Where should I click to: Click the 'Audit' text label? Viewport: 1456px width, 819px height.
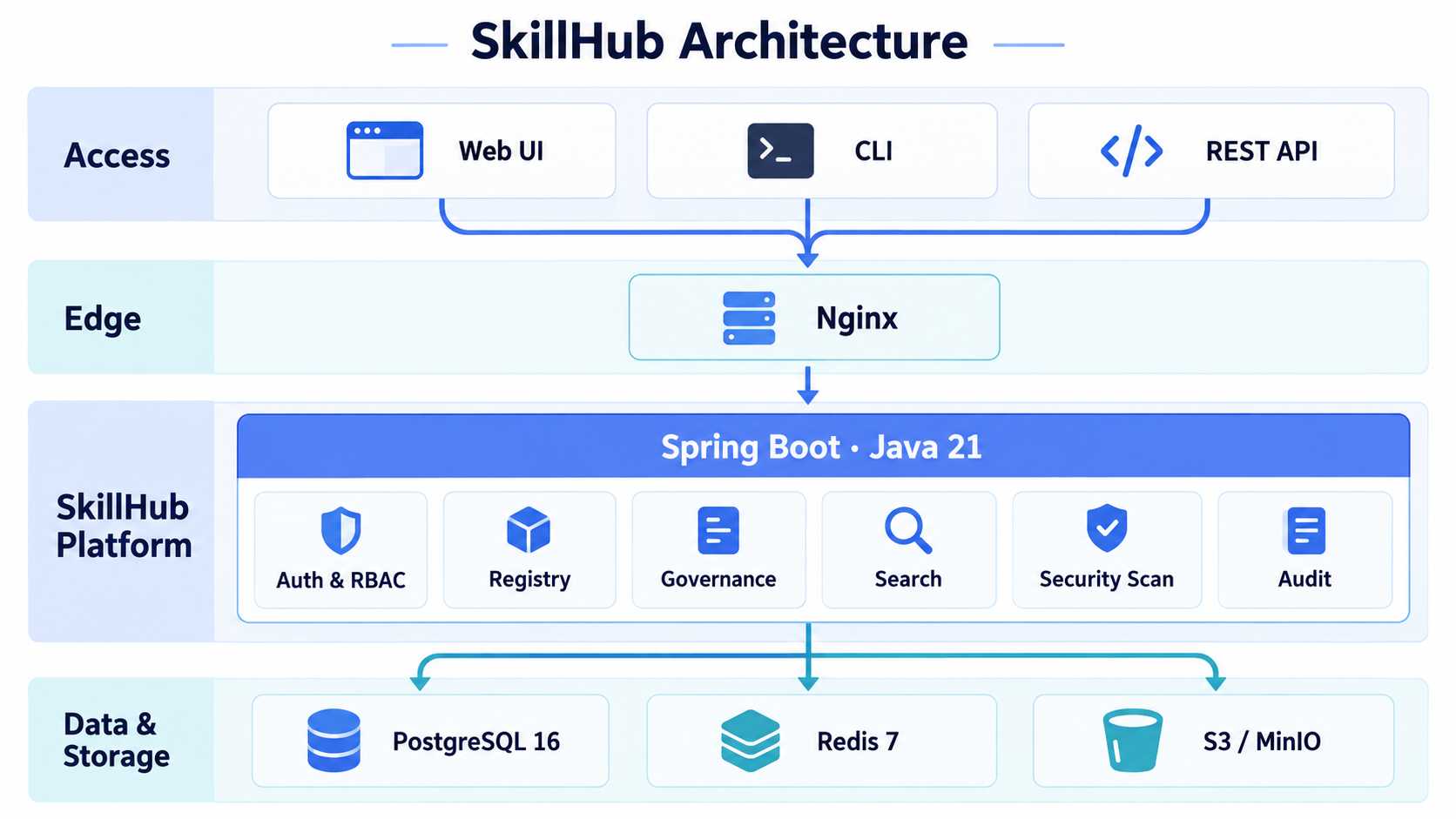(x=1304, y=580)
